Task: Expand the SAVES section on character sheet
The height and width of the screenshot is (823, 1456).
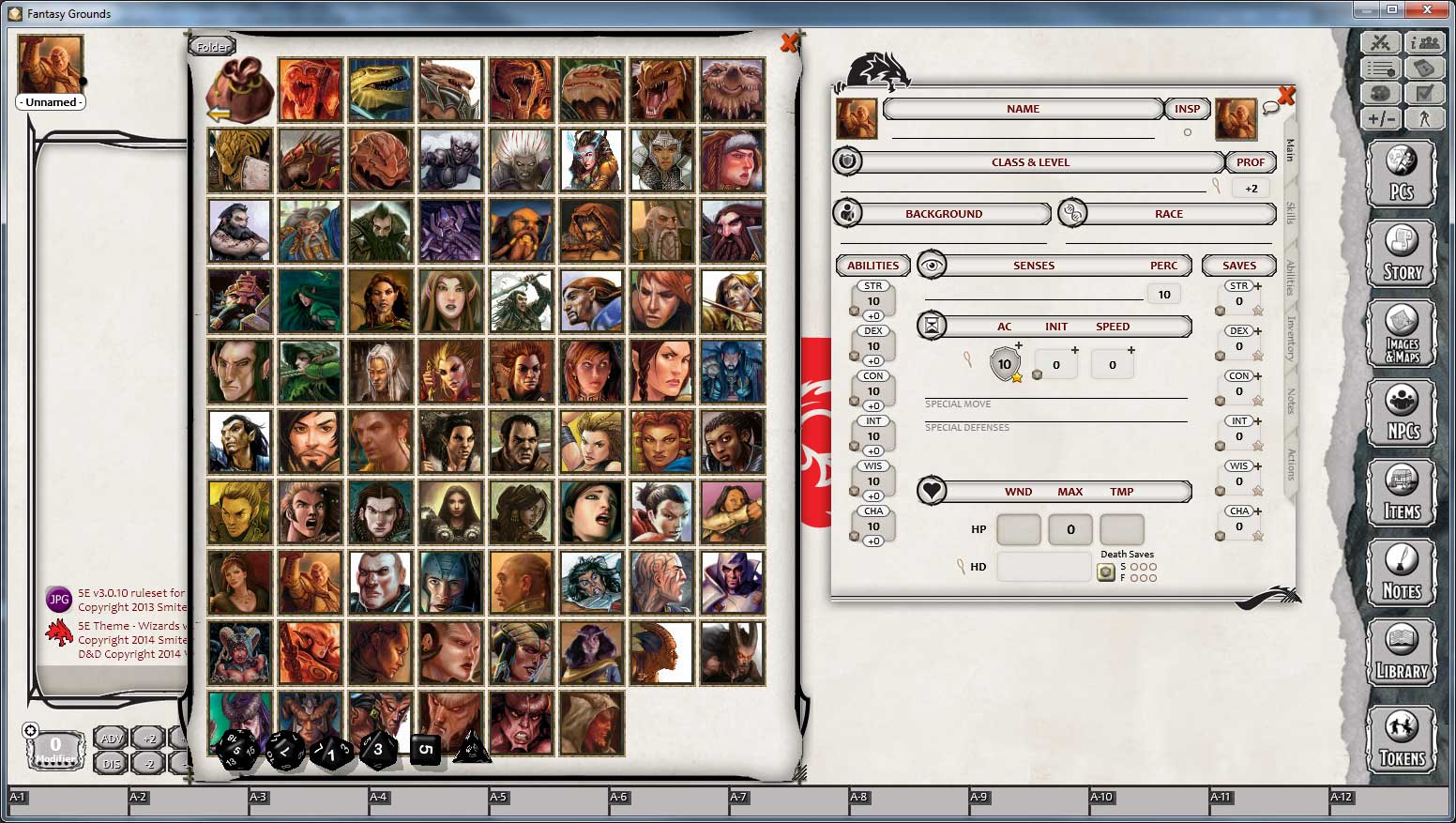Action: click(1238, 265)
